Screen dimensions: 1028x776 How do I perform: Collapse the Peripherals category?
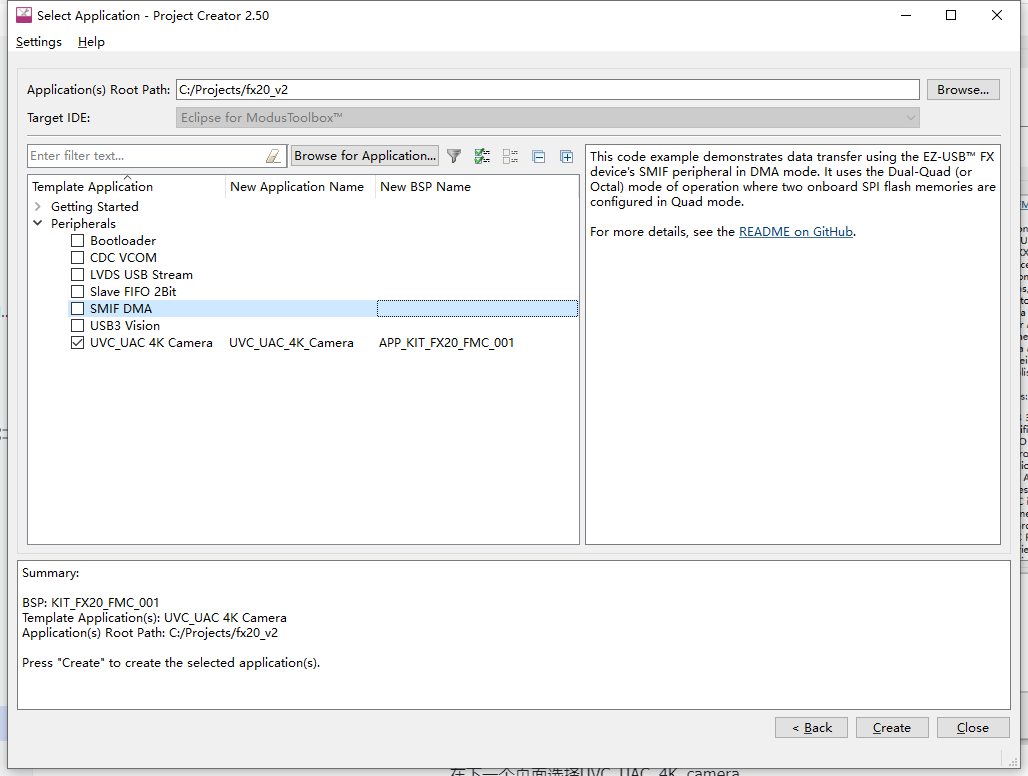(37, 223)
